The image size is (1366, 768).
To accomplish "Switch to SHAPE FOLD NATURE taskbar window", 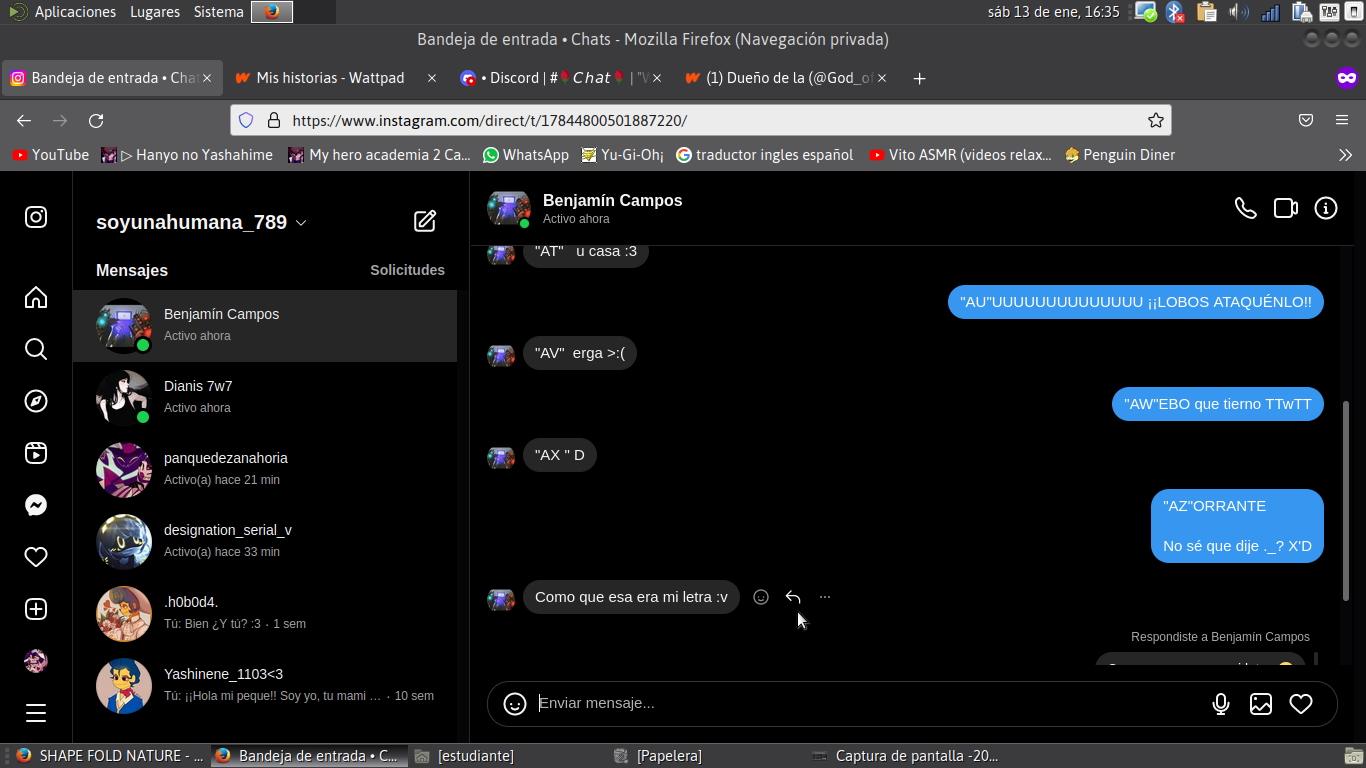I will pos(107,756).
